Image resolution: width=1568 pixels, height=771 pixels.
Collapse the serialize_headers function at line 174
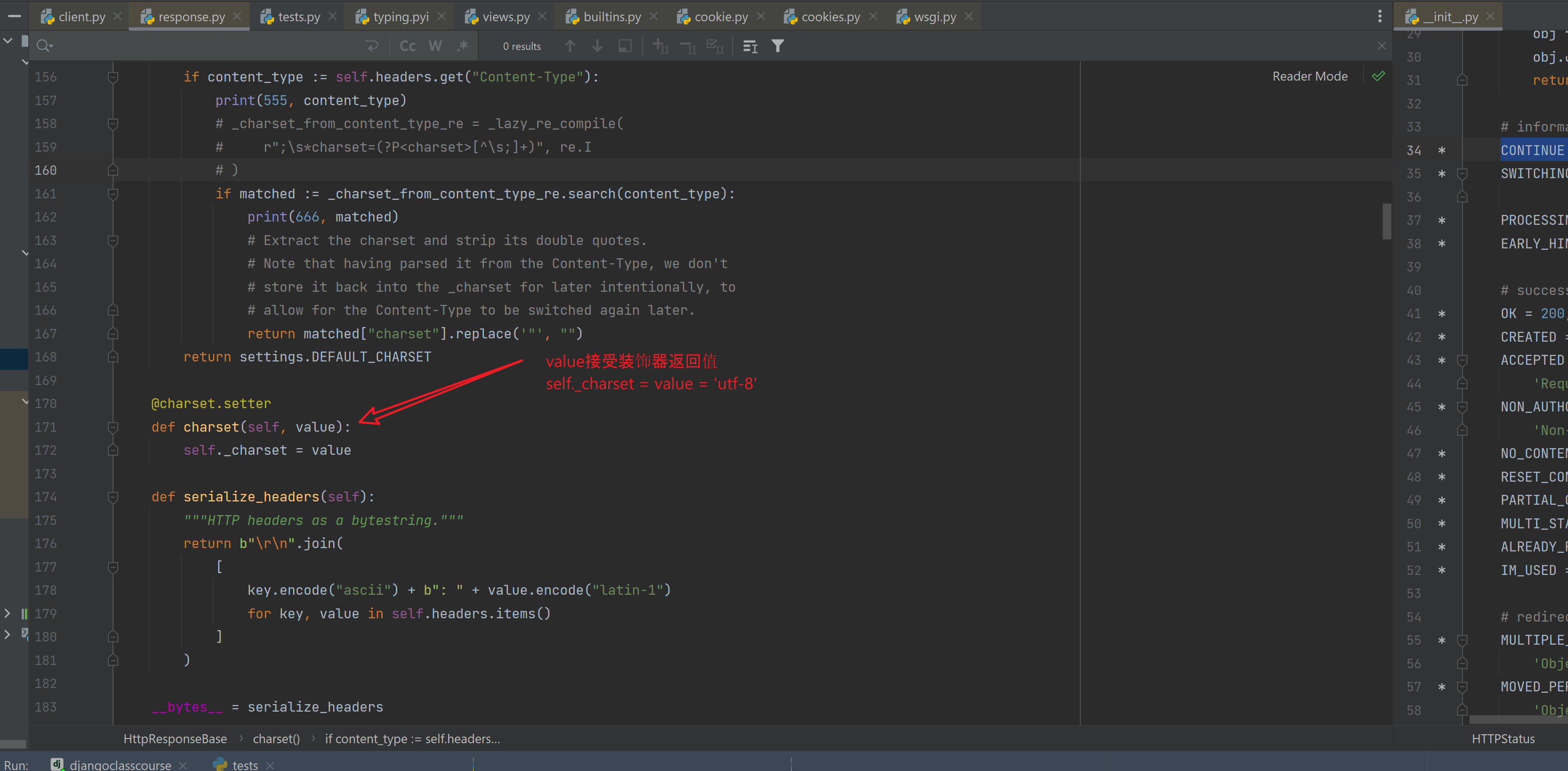click(x=113, y=497)
